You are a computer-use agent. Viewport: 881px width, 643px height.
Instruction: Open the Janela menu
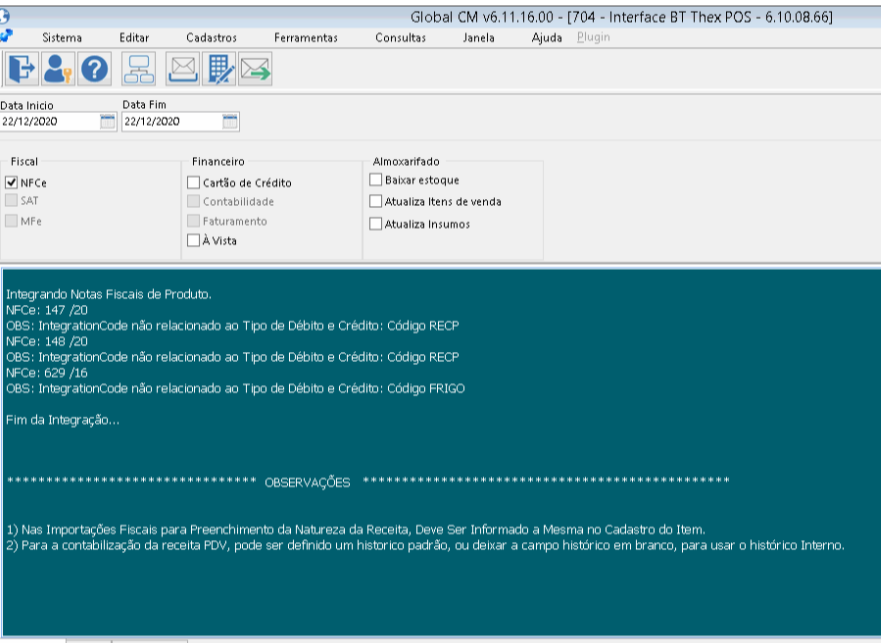click(478, 38)
